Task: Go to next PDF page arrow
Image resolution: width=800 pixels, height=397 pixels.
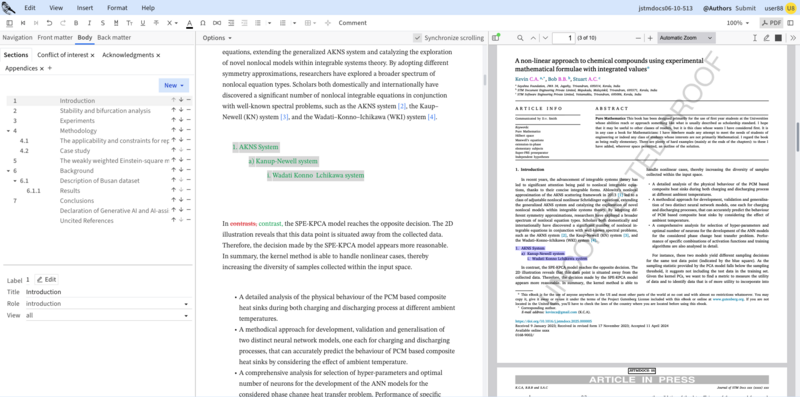Action: (x=545, y=38)
